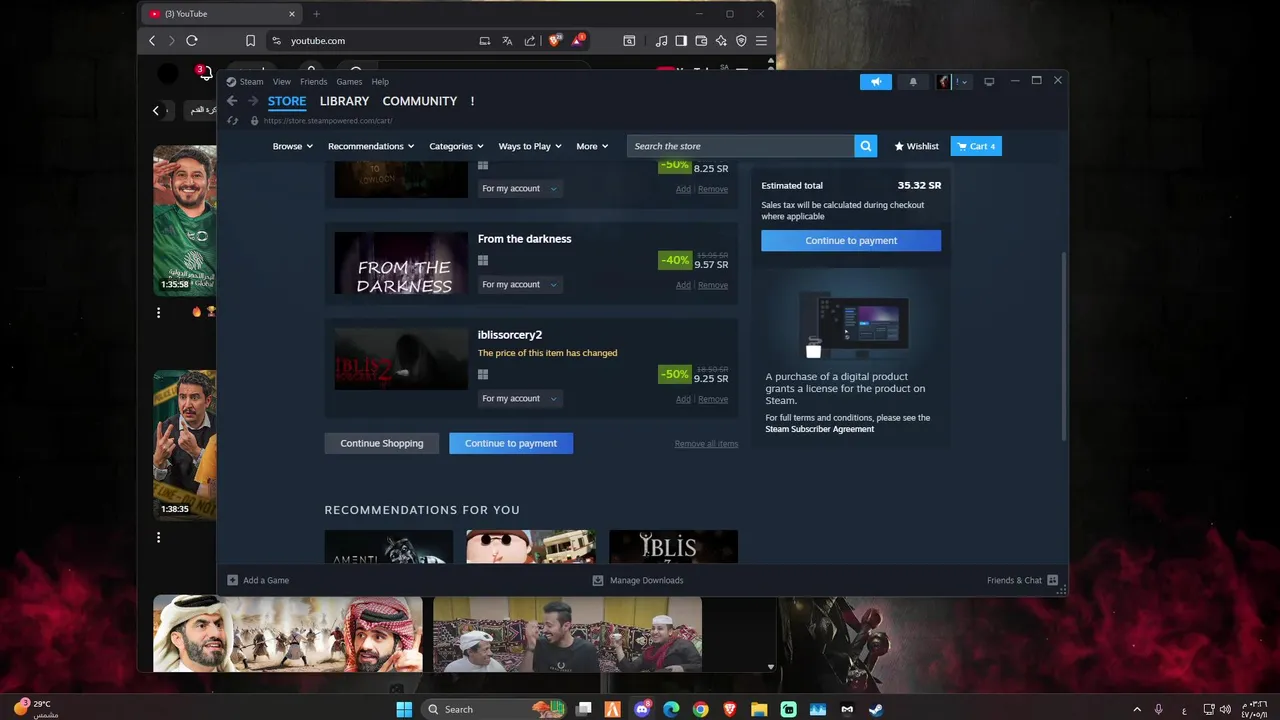The width and height of the screenshot is (1280, 720).
Task: Open the Friends menu in Steam
Action: coord(313,82)
